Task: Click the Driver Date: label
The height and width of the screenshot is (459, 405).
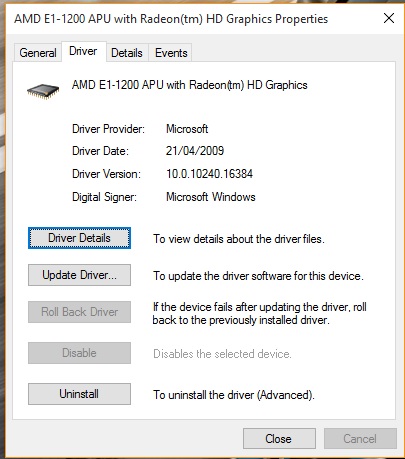Action: click(x=100, y=151)
